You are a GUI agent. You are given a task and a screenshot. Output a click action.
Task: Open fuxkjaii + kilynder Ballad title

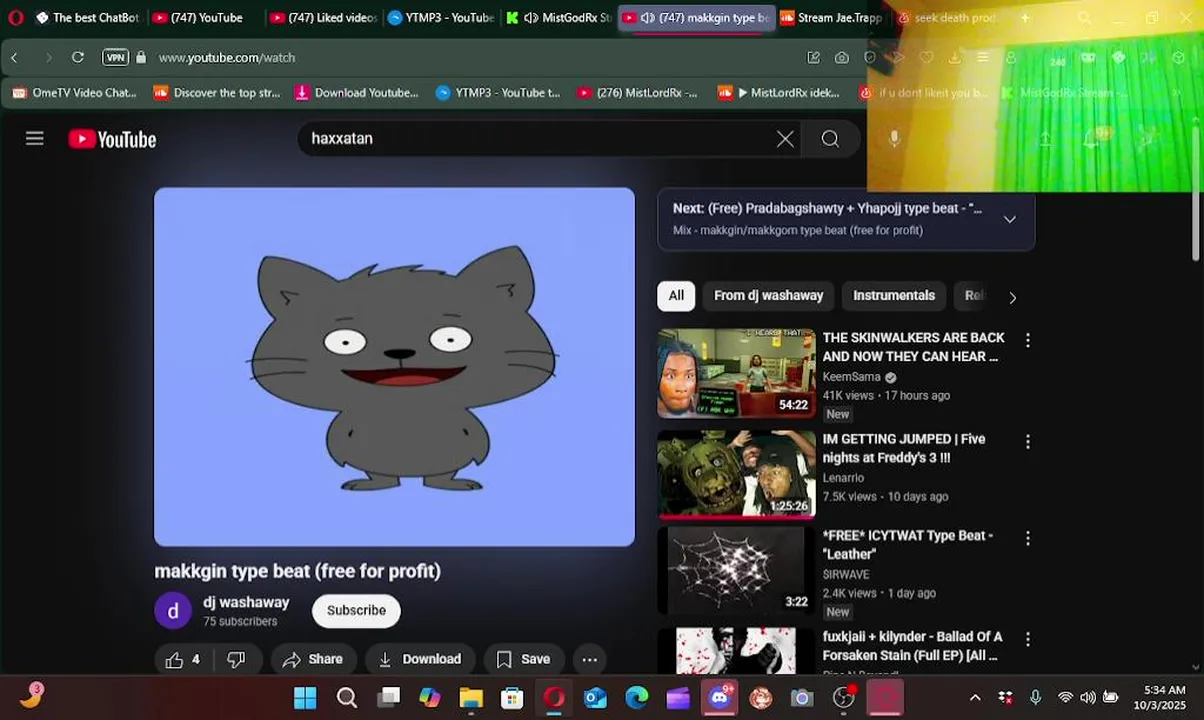click(x=912, y=646)
